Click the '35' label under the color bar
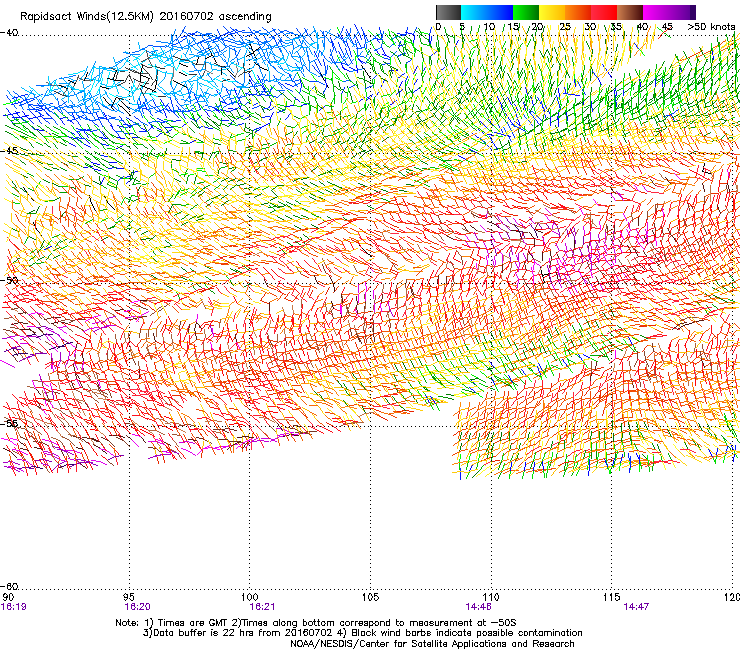Viewport: 740px width, 650px height. point(616,26)
